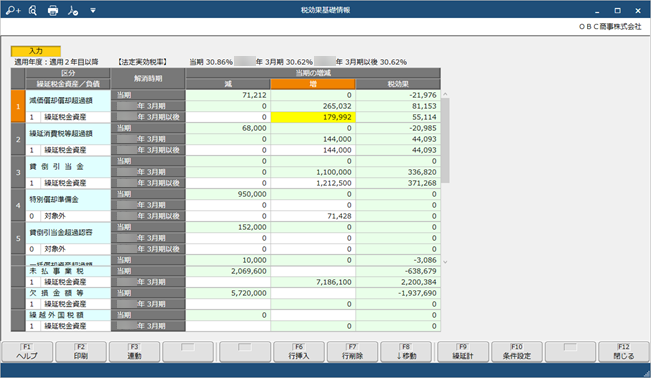
Task: Click the F2 印刷 button
Action: coord(81,351)
